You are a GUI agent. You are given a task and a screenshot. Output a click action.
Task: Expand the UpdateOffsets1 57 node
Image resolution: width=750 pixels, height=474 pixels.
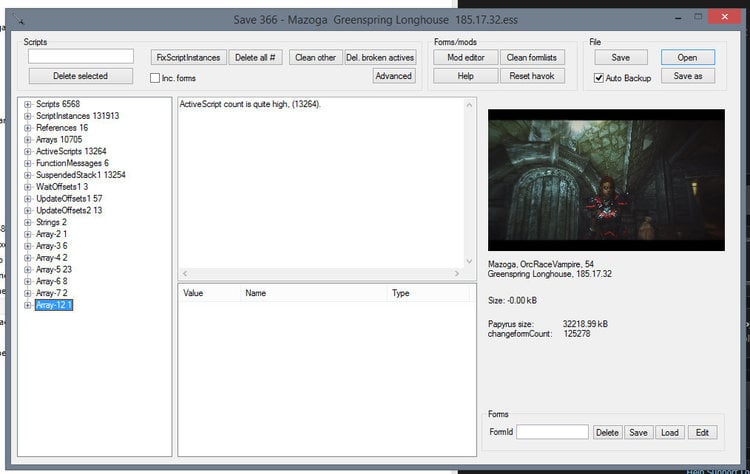tap(28, 198)
